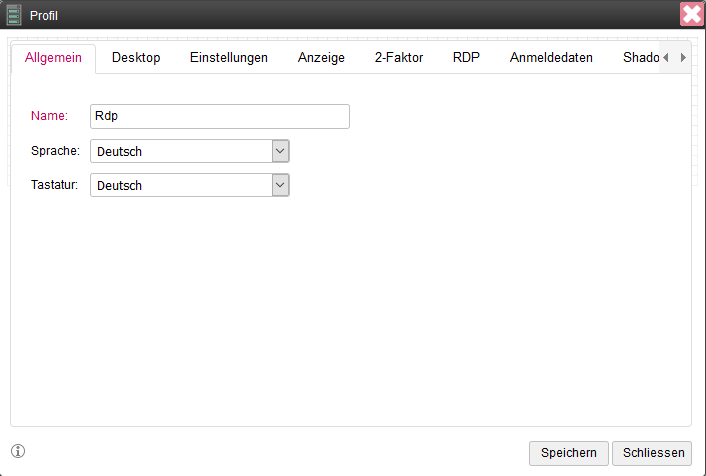This screenshot has height=476, width=706.
Task: Close the Profil dialog with the X
Action: tap(691, 14)
